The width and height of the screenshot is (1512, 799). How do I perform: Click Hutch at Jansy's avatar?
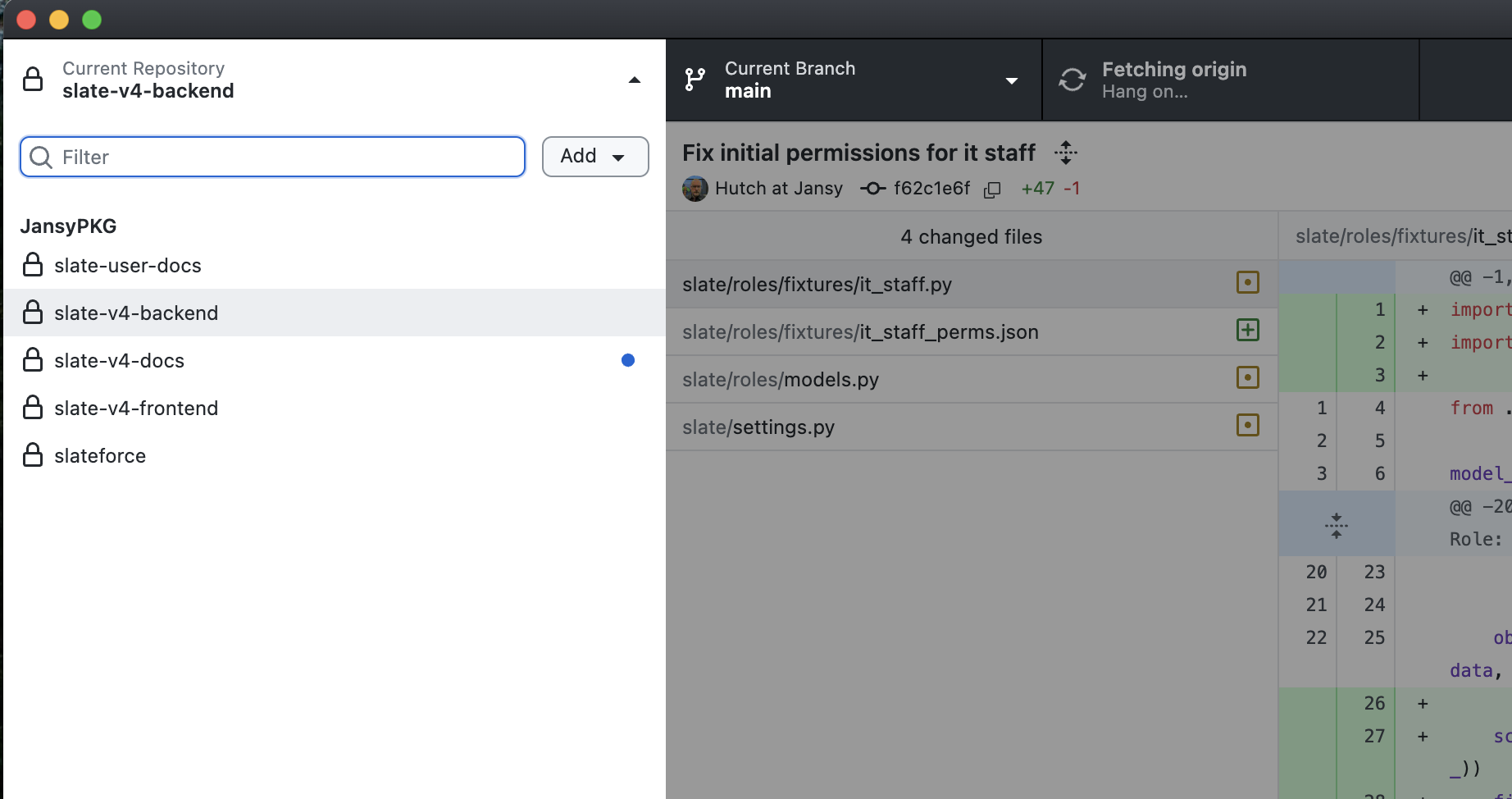tap(695, 189)
